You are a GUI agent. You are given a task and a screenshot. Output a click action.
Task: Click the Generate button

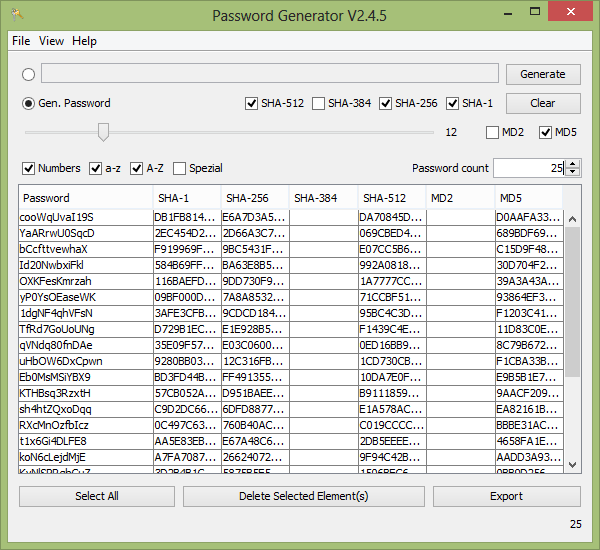click(543, 74)
